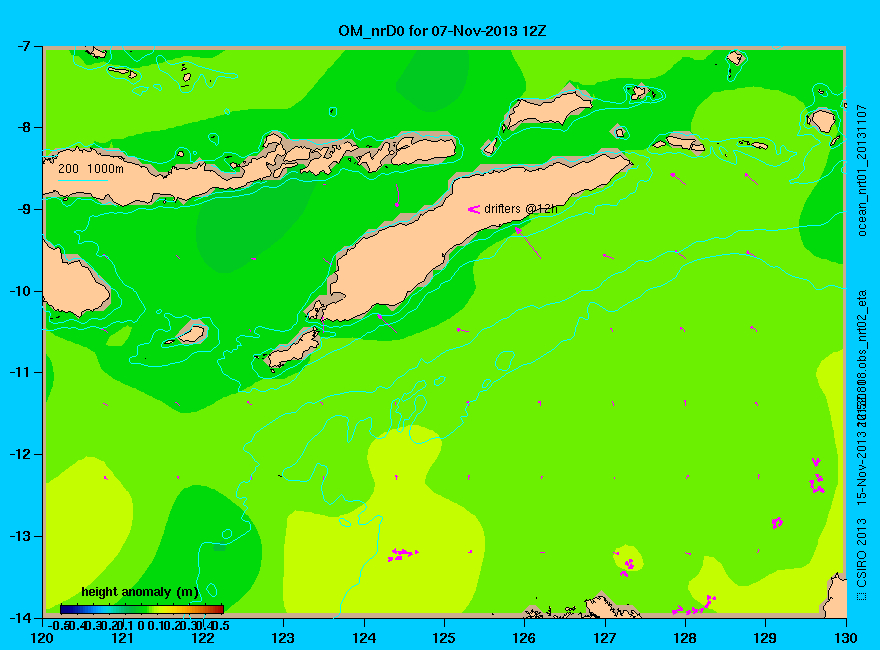The height and width of the screenshot is (650, 880).
Task: Click longitude label '126' on the x-axis
Action: click(x=524, y=638)
